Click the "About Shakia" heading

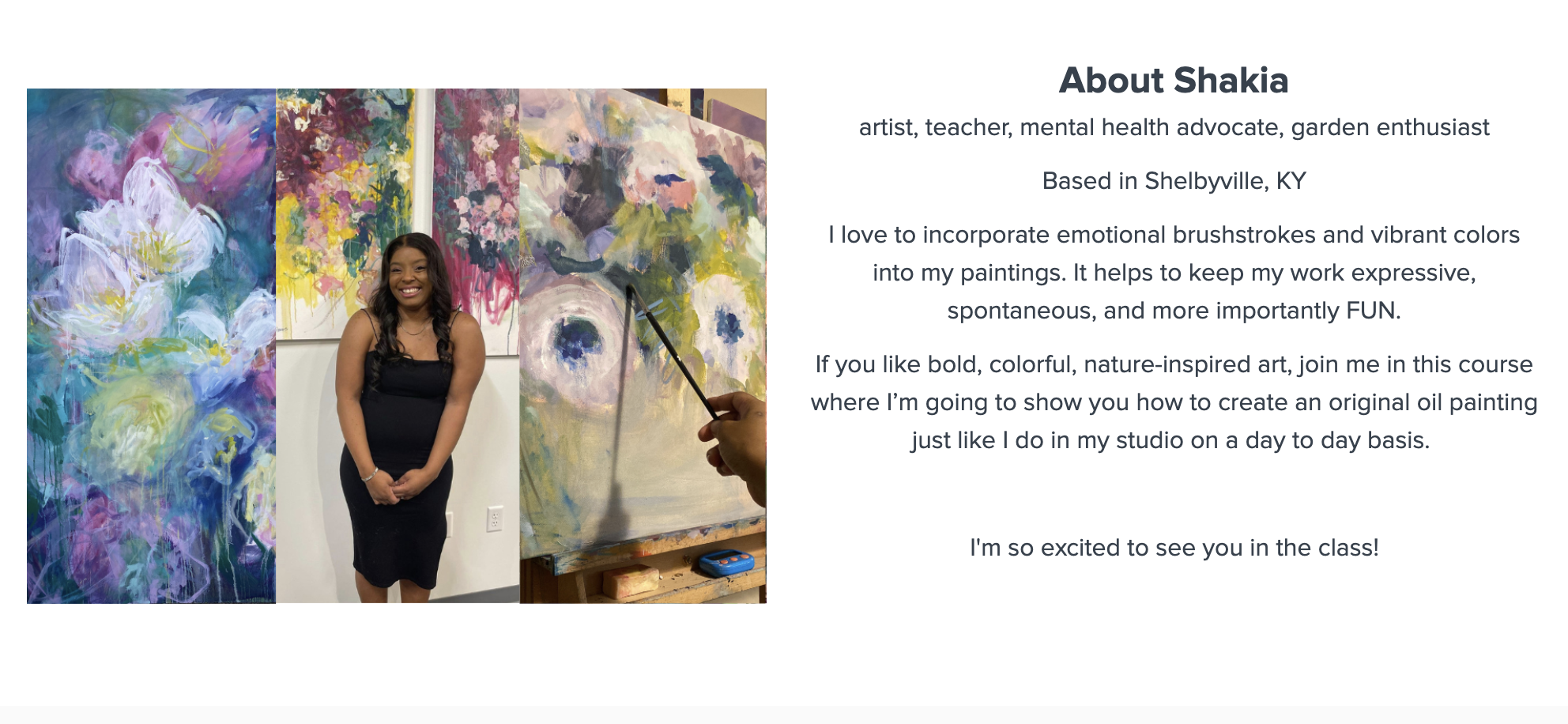pyautogui.click(x=1174, y=81)
